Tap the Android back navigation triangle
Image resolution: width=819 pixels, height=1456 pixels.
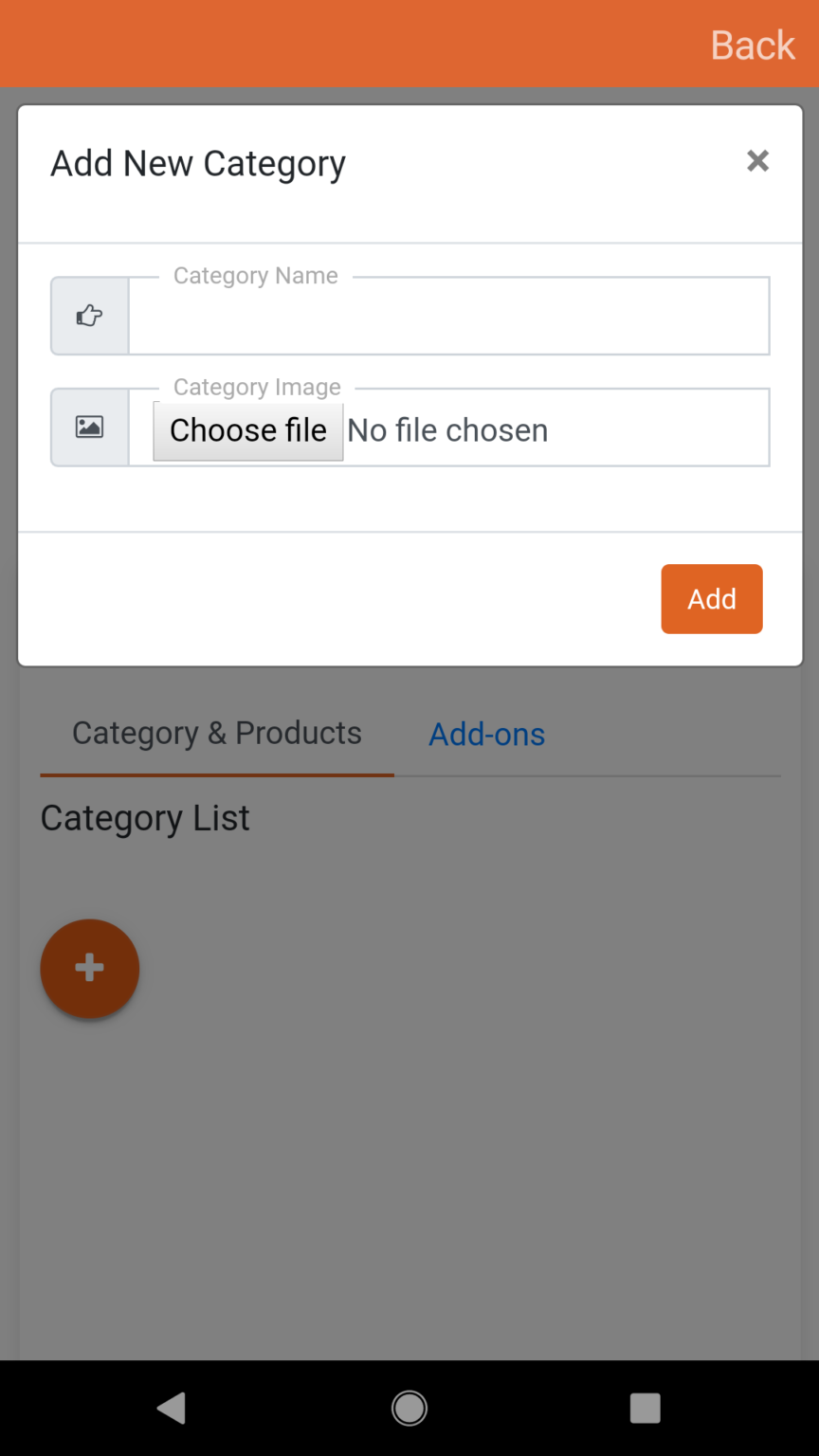(x=172, y=1409)
